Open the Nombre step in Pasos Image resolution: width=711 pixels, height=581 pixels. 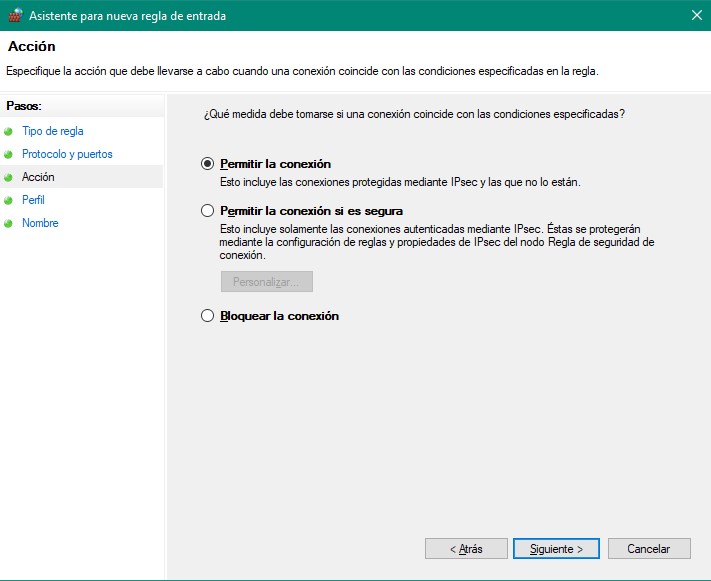click(x=40, y=223)
